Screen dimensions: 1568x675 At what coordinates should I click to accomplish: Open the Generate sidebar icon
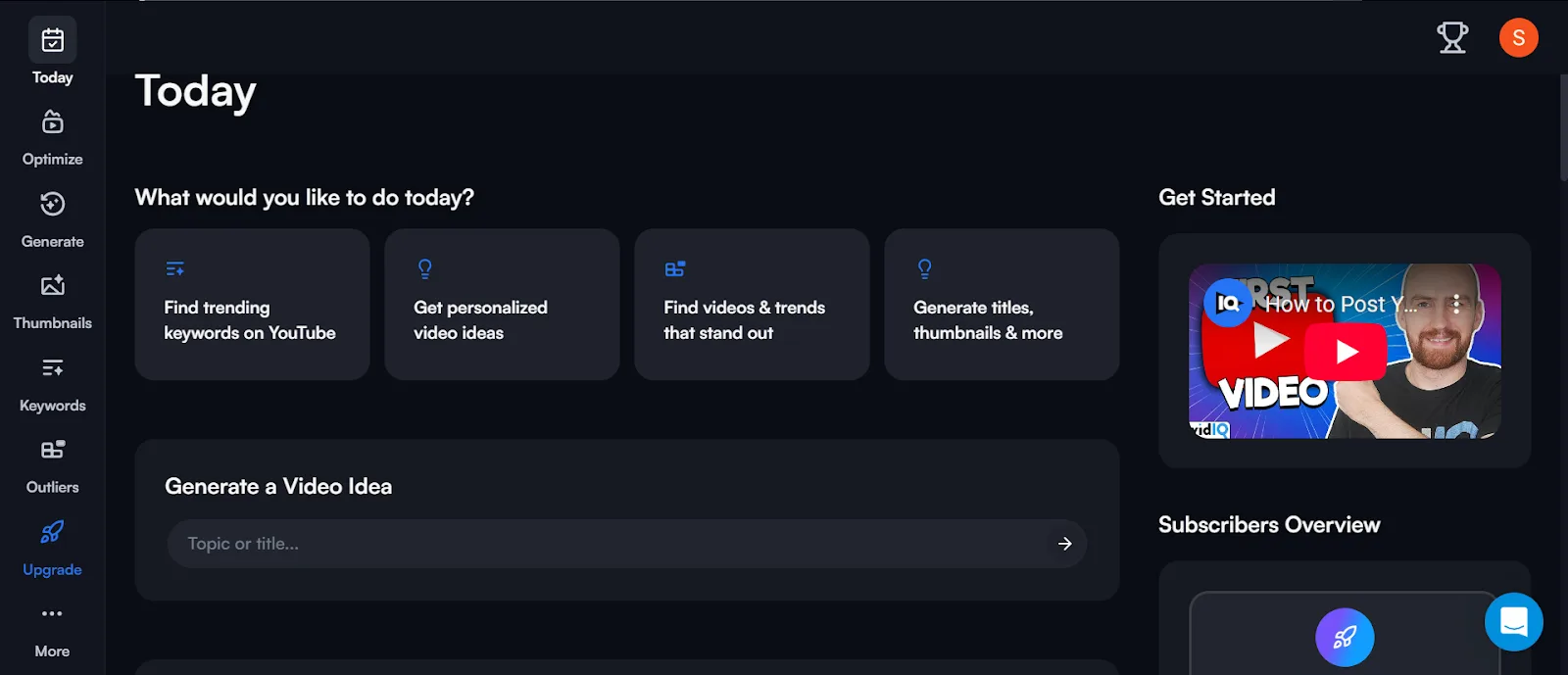tap(53, 204)
